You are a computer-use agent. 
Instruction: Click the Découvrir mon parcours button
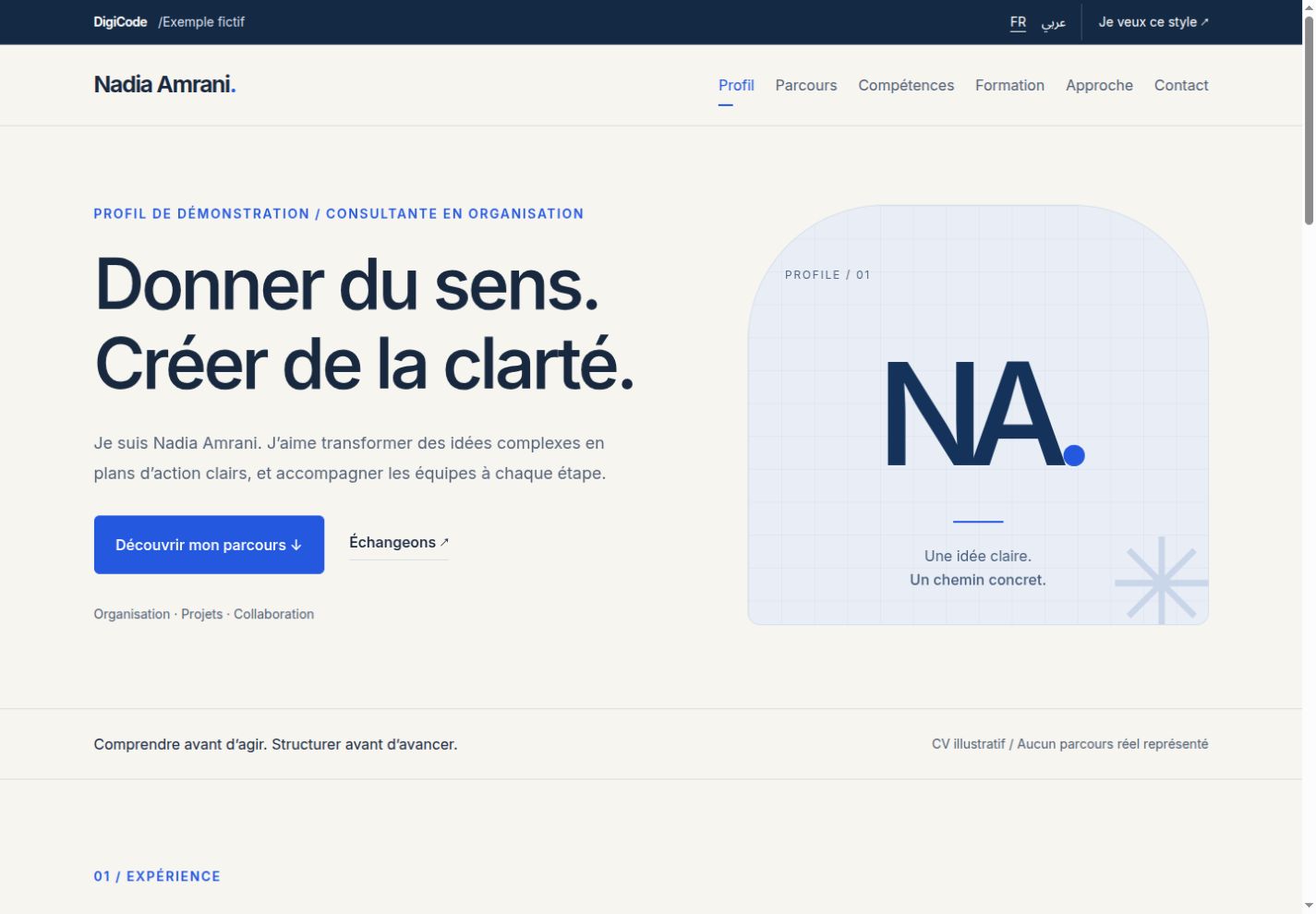pyautogui.click(x=209, y=545)
